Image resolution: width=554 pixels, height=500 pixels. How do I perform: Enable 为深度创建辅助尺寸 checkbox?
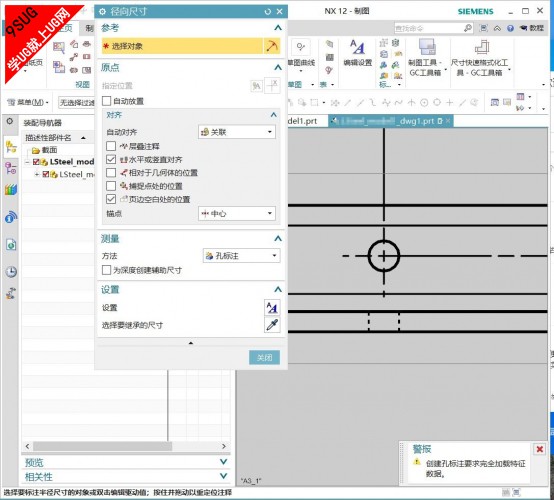106,270
